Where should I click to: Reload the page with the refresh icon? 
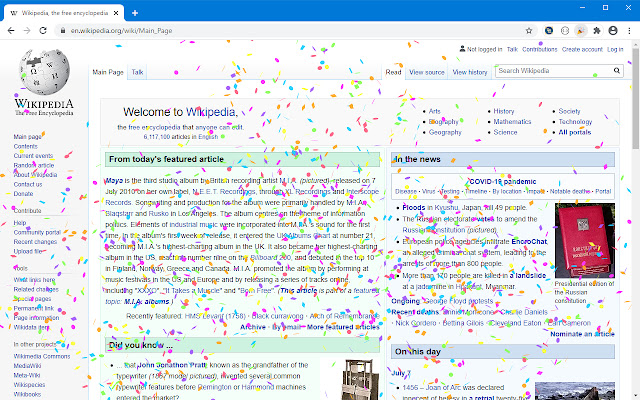coord(43,31)
